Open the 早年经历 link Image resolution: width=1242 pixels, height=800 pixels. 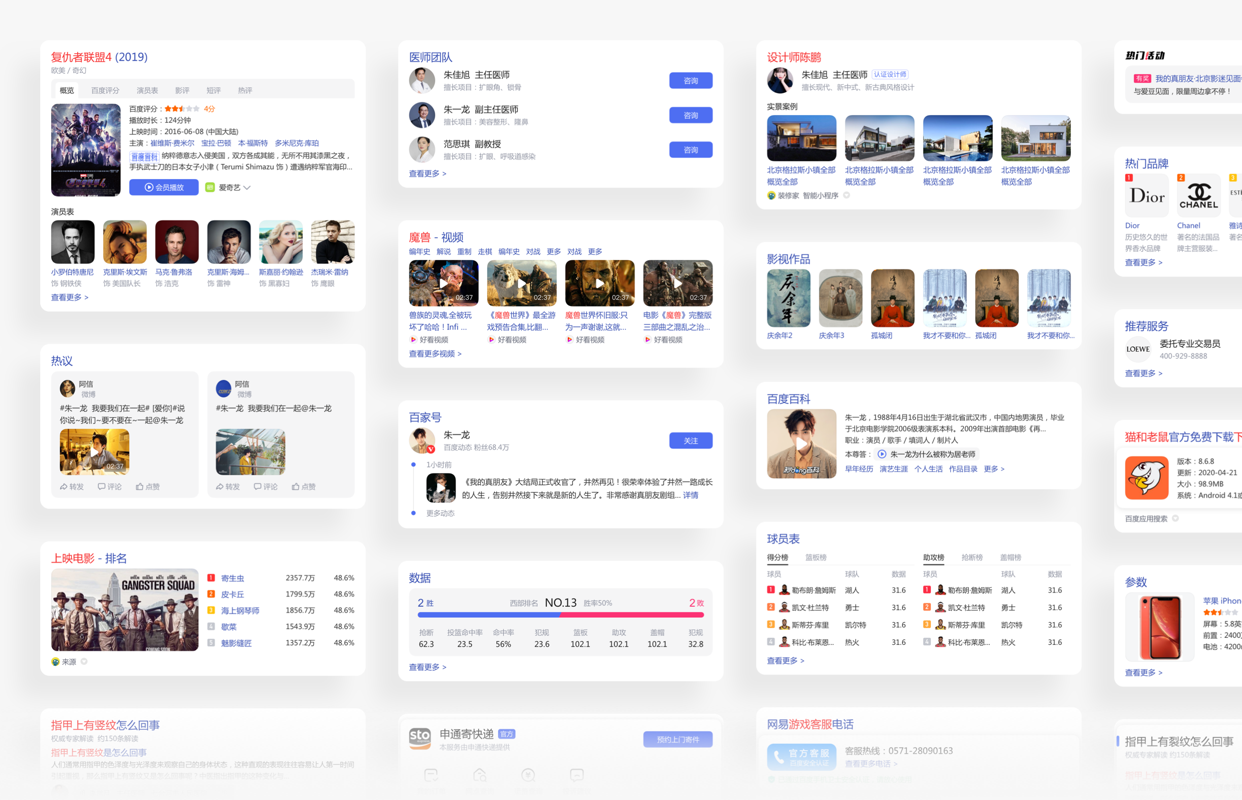859,469
